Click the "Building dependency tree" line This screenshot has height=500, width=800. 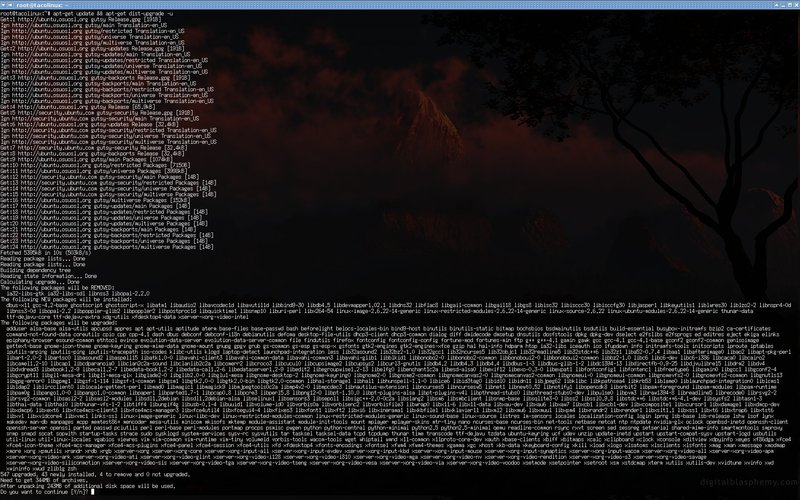35,270
